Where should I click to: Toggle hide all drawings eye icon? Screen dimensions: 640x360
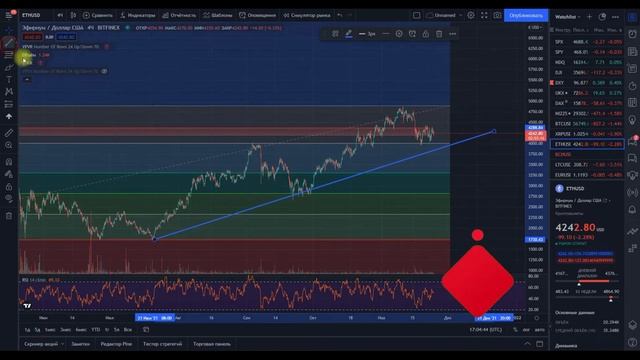pos(9,199)
